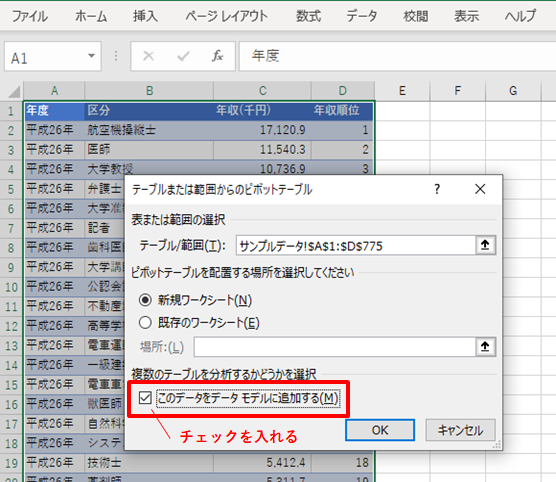Viewport: 556px width, 482px height.
Task: Click cell 航空機操縦士
Action: [149, 130]
